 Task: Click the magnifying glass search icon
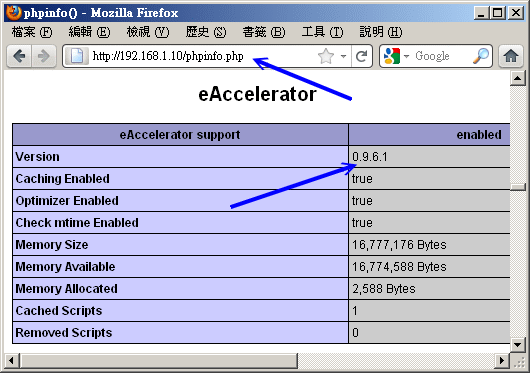pos(481,56)
